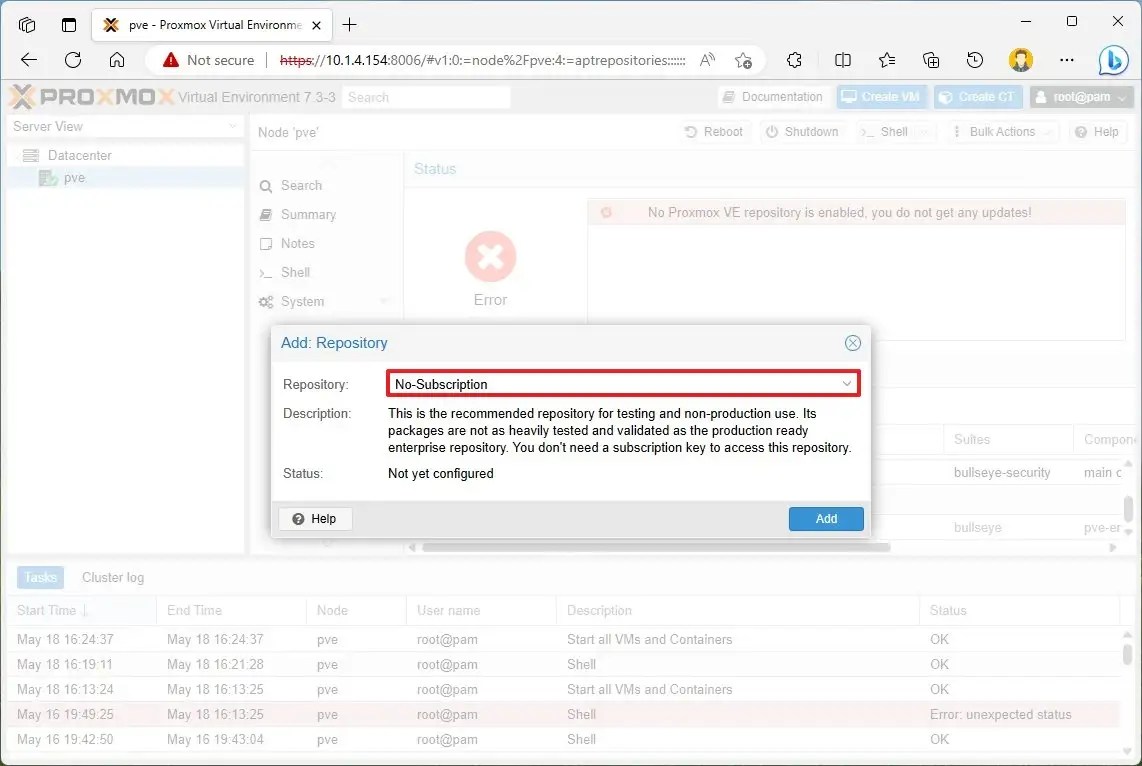Open a new browser tab
This screenshot has height=766, width=1142.
tap(350, 25)
